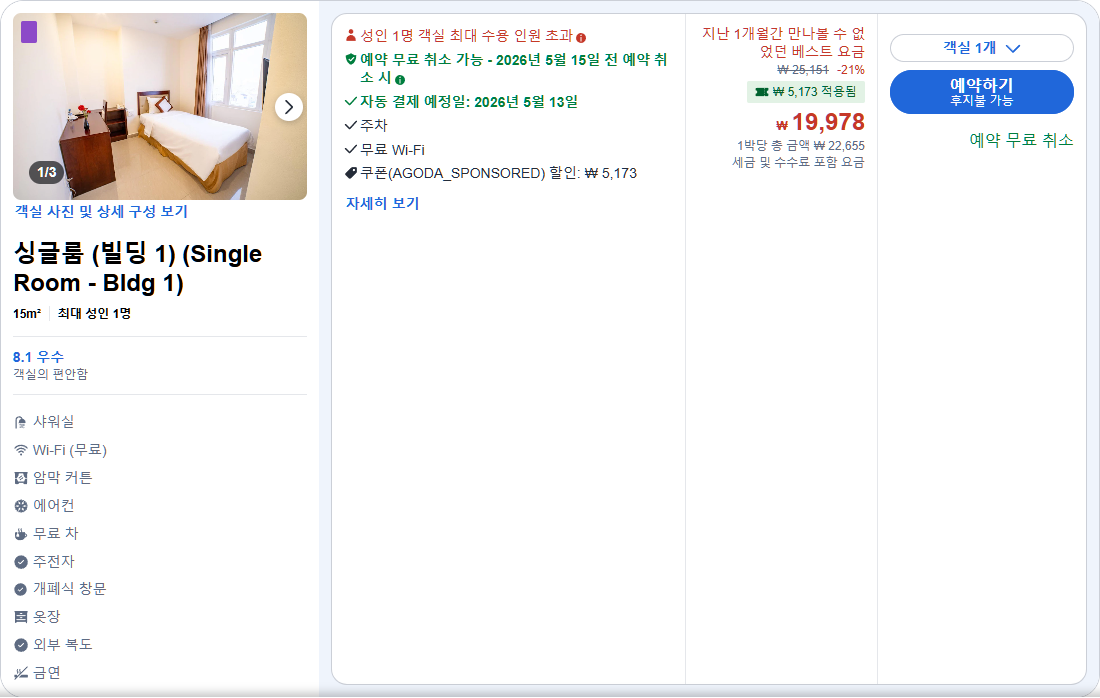Open the 객실 1개 room count dropdown
Screen dimensions: 1100x698
click(981, 47)
